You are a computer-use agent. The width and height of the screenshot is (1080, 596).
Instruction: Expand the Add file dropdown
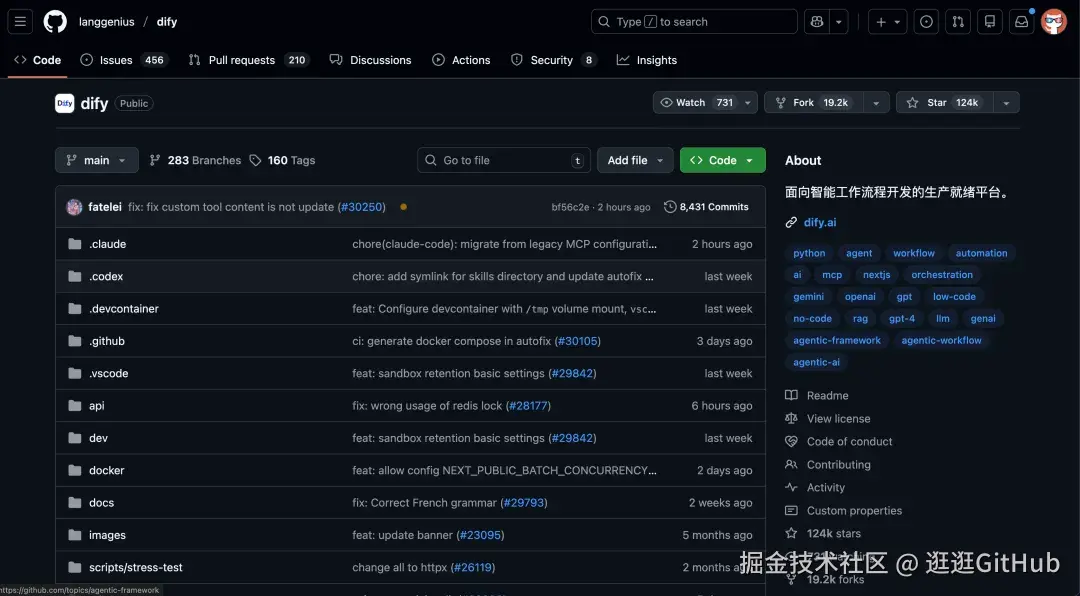pyautogui.click(x=635, y=161)
